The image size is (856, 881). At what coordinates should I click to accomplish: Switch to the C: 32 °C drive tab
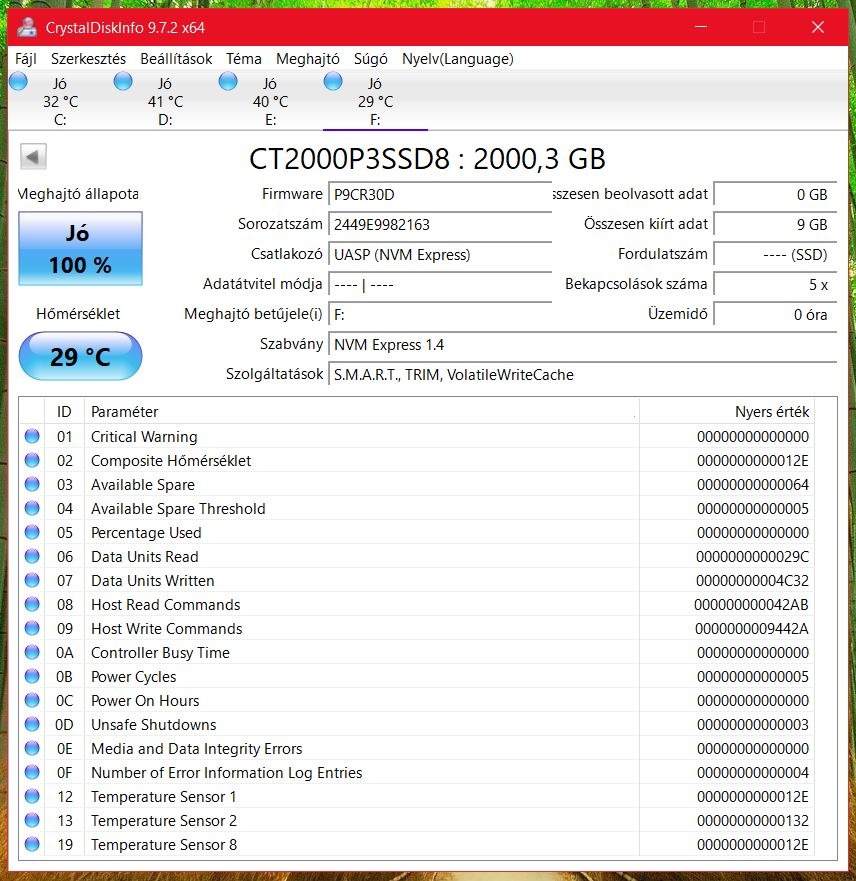pyautogui.click(x=60, y=101)
